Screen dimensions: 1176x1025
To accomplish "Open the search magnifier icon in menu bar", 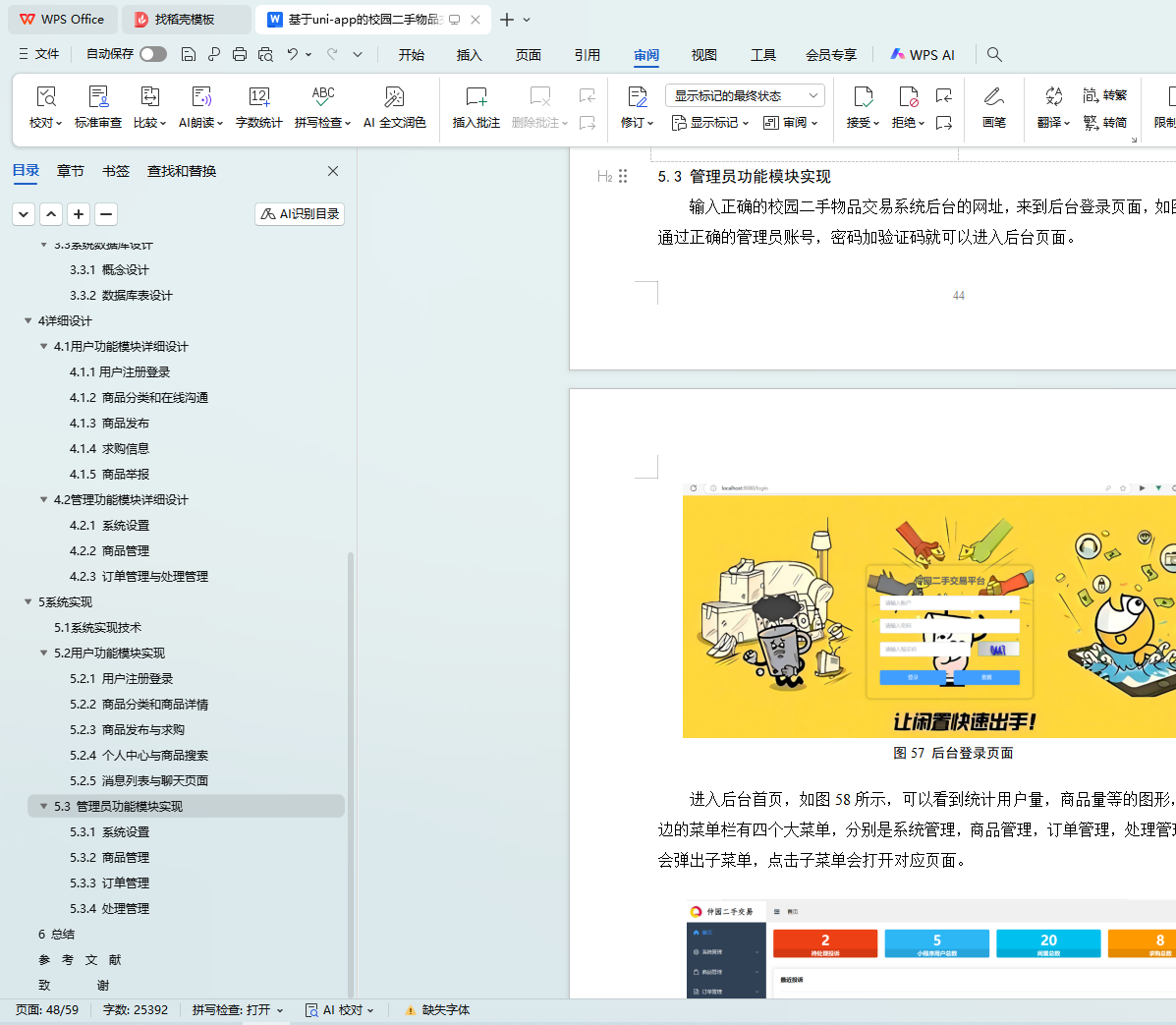I will [994, 54].
